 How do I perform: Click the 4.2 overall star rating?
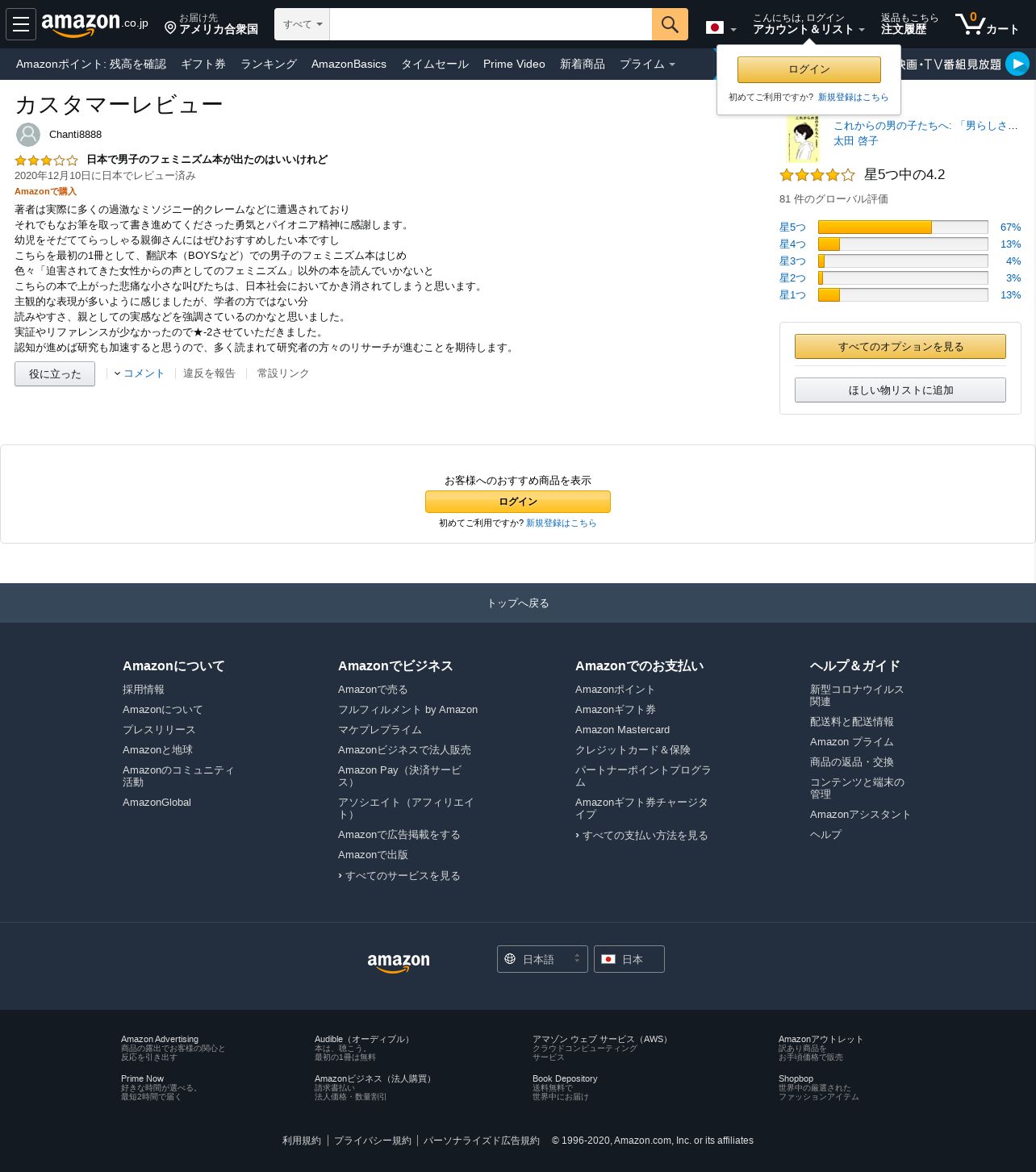[817, 175]
